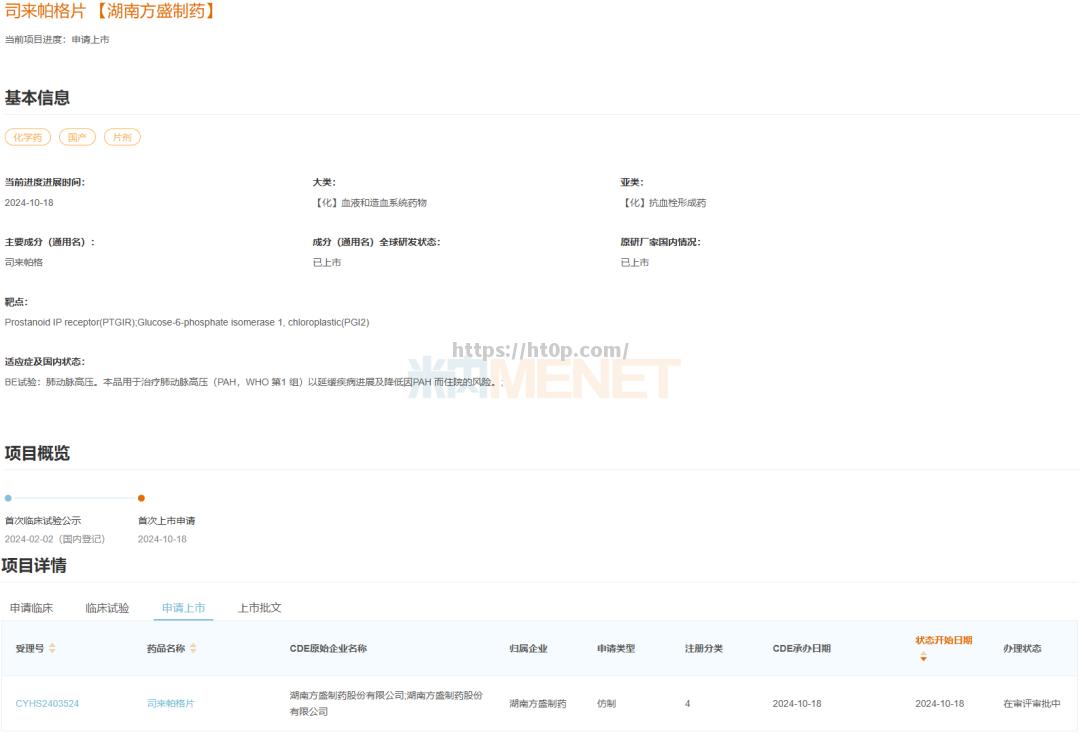1080x734 pixels.
Task: Sort by 状态开始日期 column arrows
Action: [923, 657]
